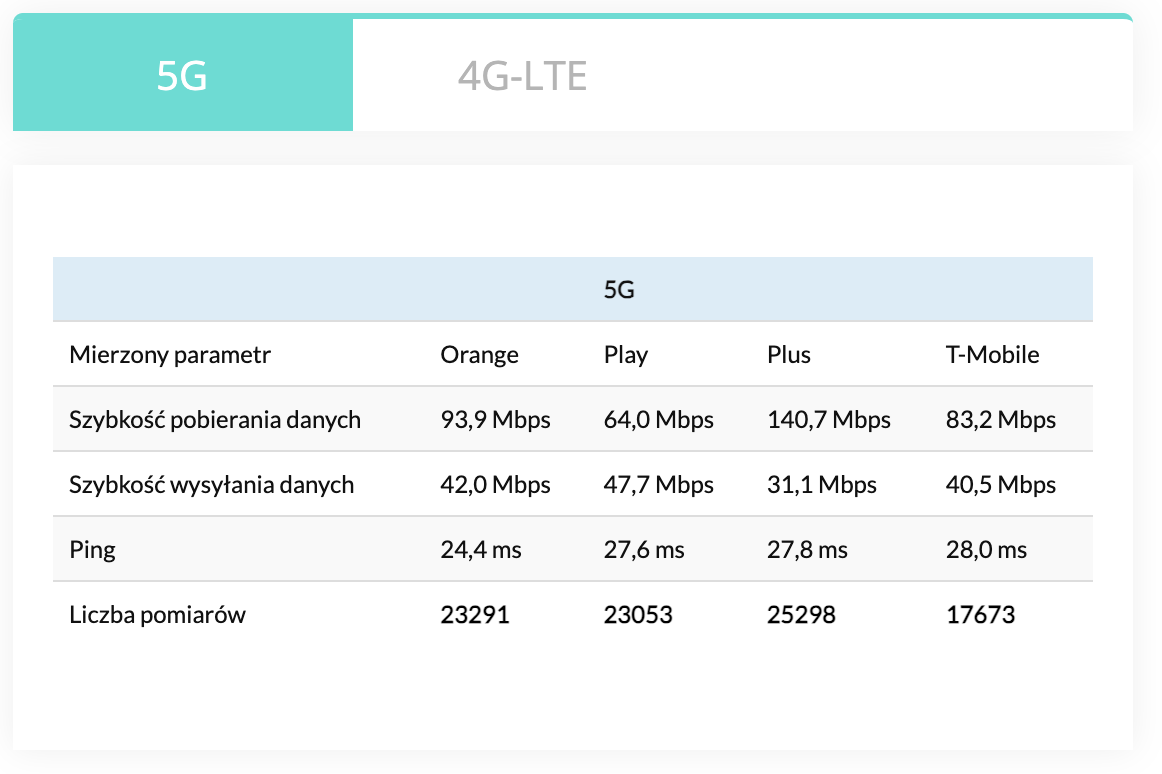
Task: Click the Plus column header
Action: tap(789, 355)
